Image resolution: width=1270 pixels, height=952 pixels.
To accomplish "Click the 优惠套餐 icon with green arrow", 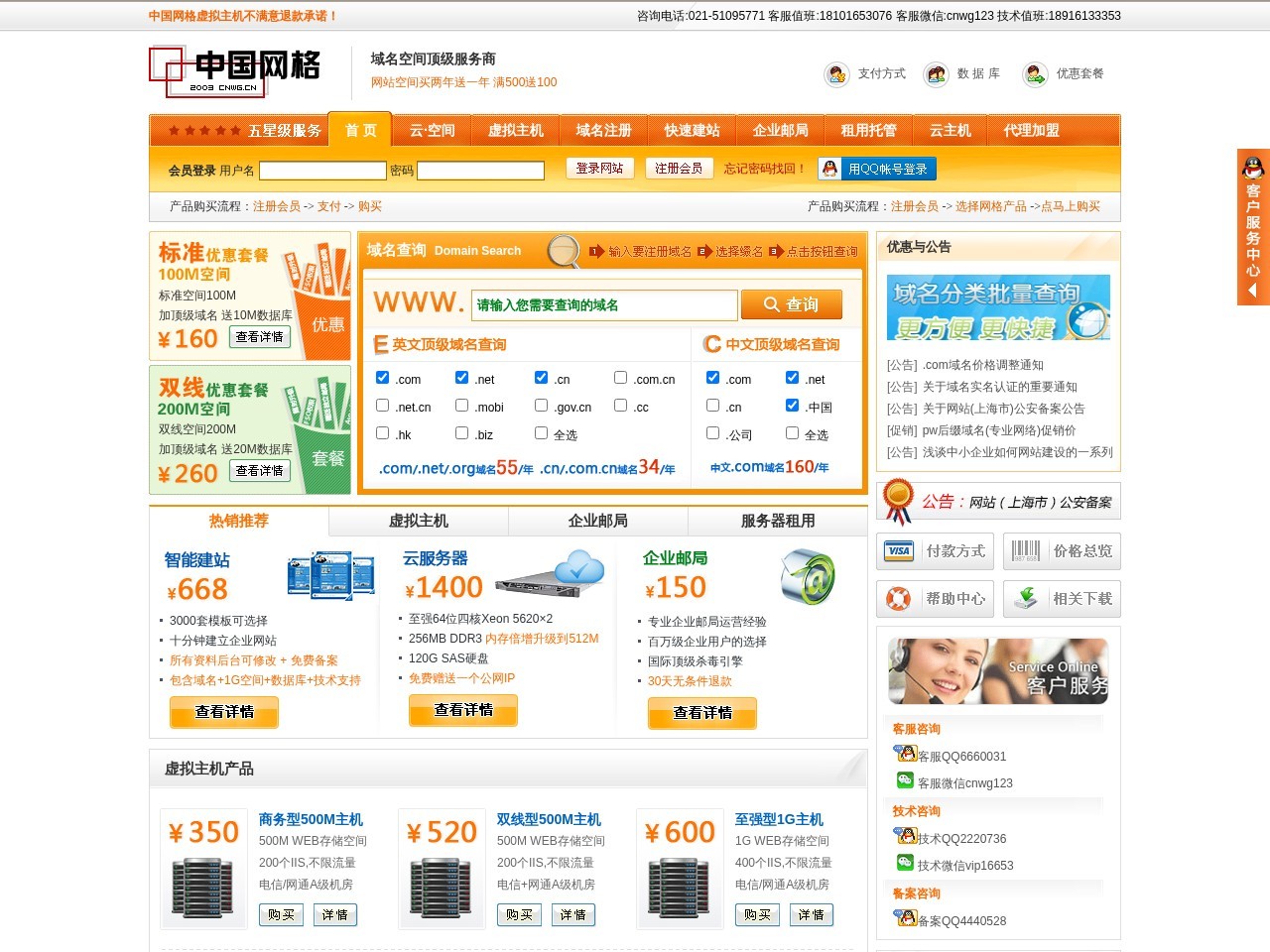I will pyautogui.click(x=1034, y=74).
